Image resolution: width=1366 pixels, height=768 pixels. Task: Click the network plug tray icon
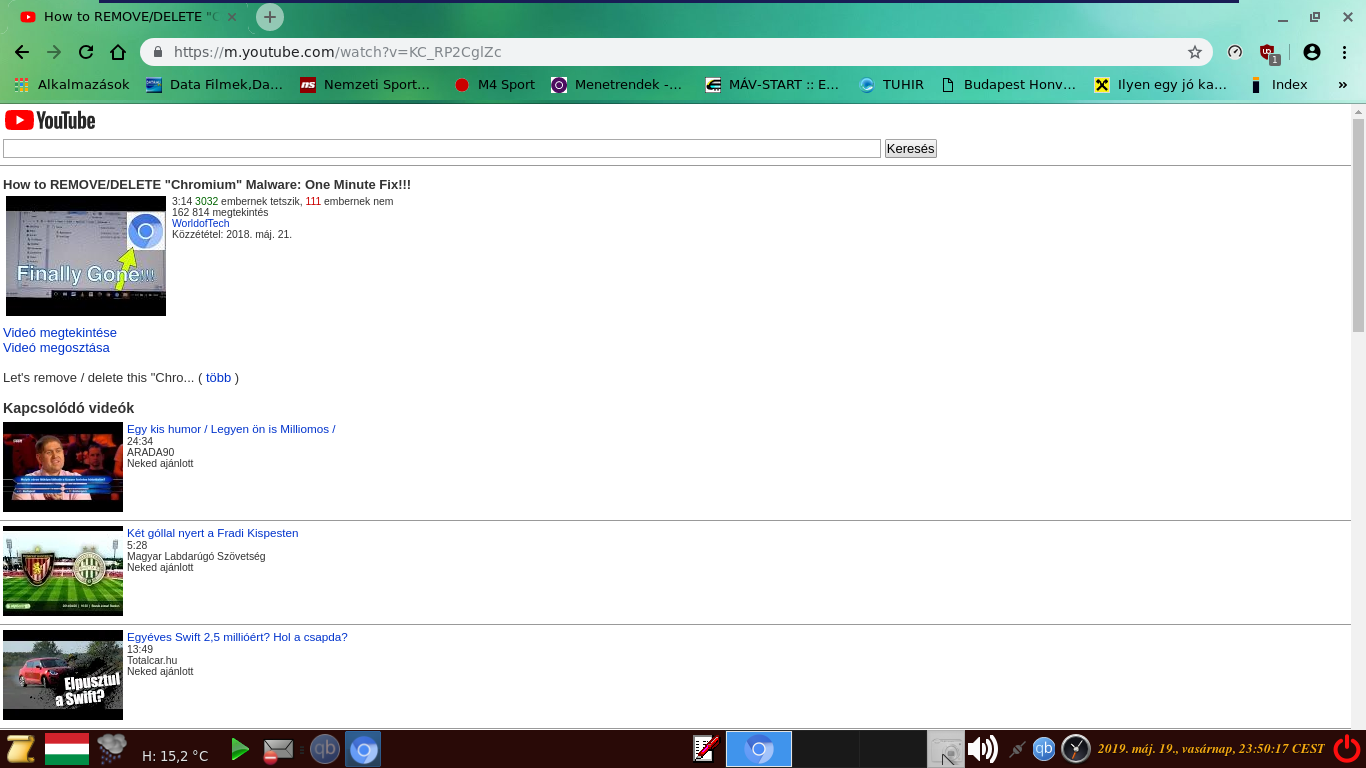(x=1017, y=749)
